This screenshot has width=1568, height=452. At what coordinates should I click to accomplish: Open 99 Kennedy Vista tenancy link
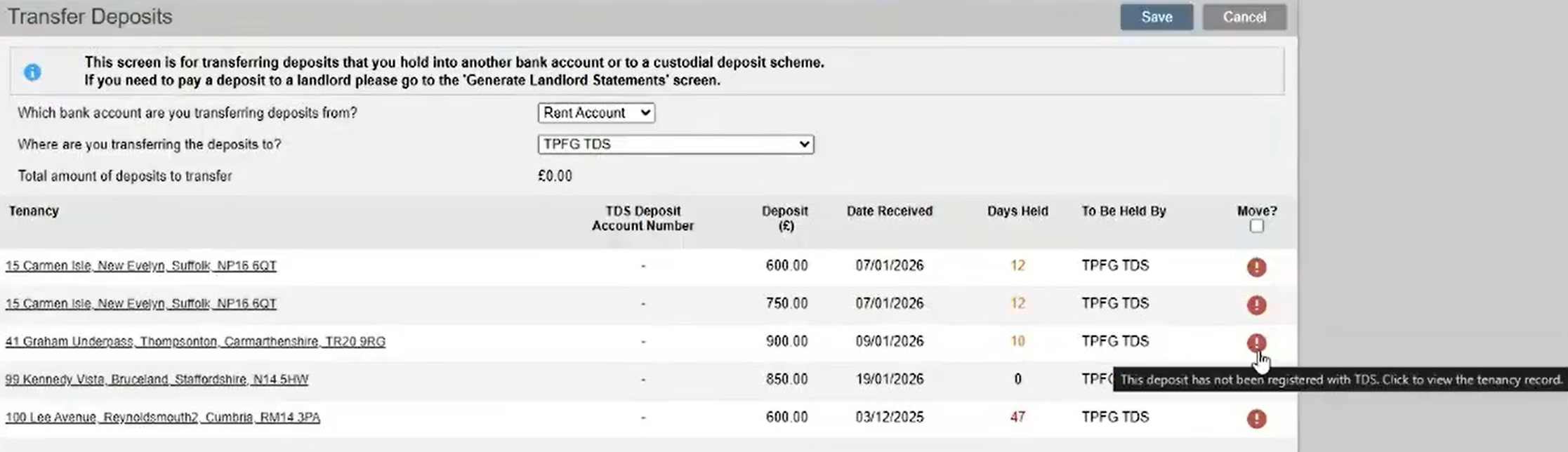157,379
